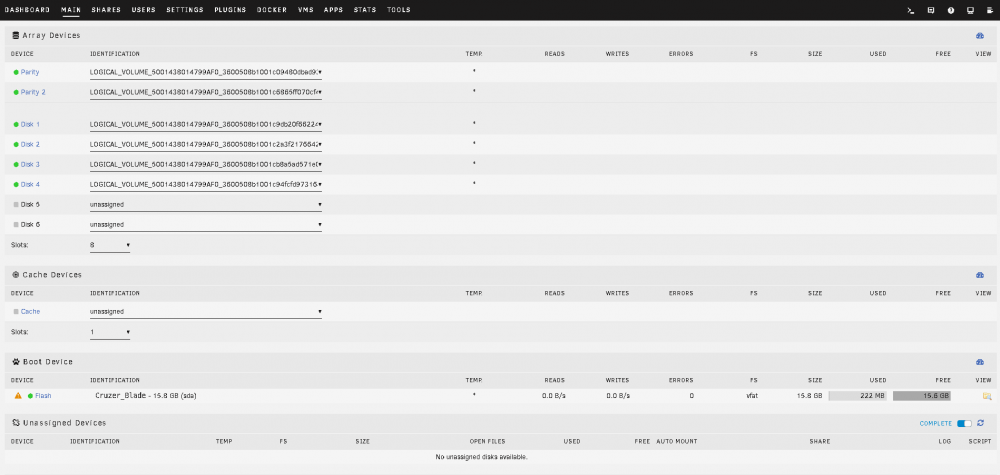Open the feedback icon in top bar

click(x=931, y=10)
